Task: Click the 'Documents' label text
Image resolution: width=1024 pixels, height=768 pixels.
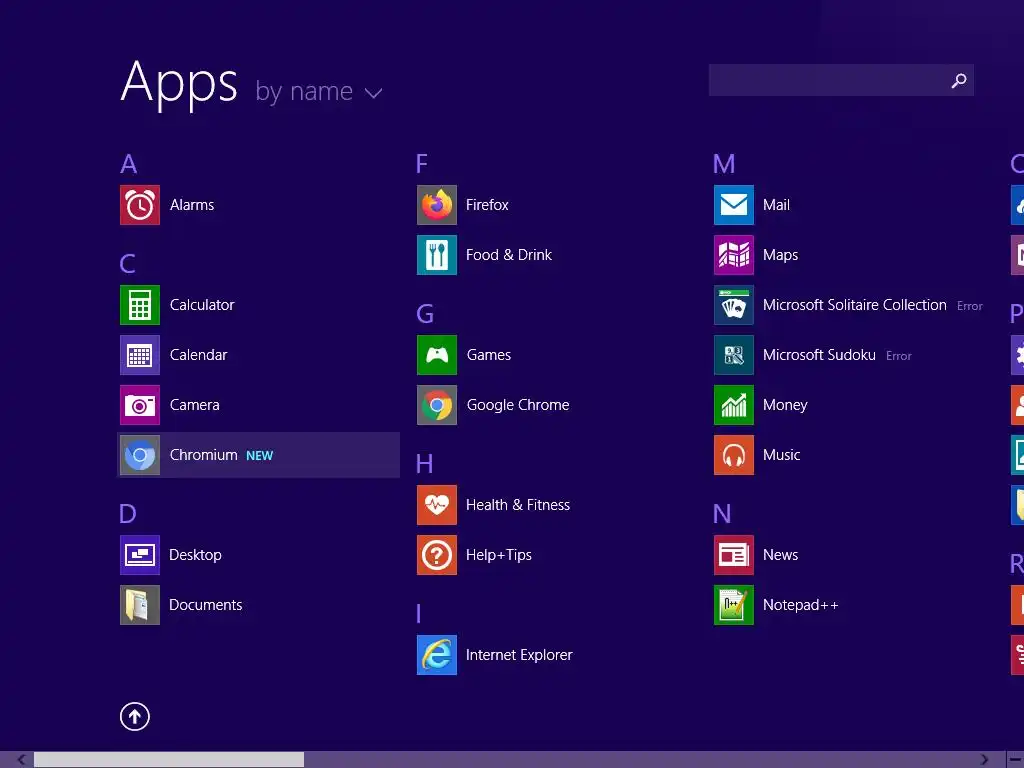Action: point(206,605)
